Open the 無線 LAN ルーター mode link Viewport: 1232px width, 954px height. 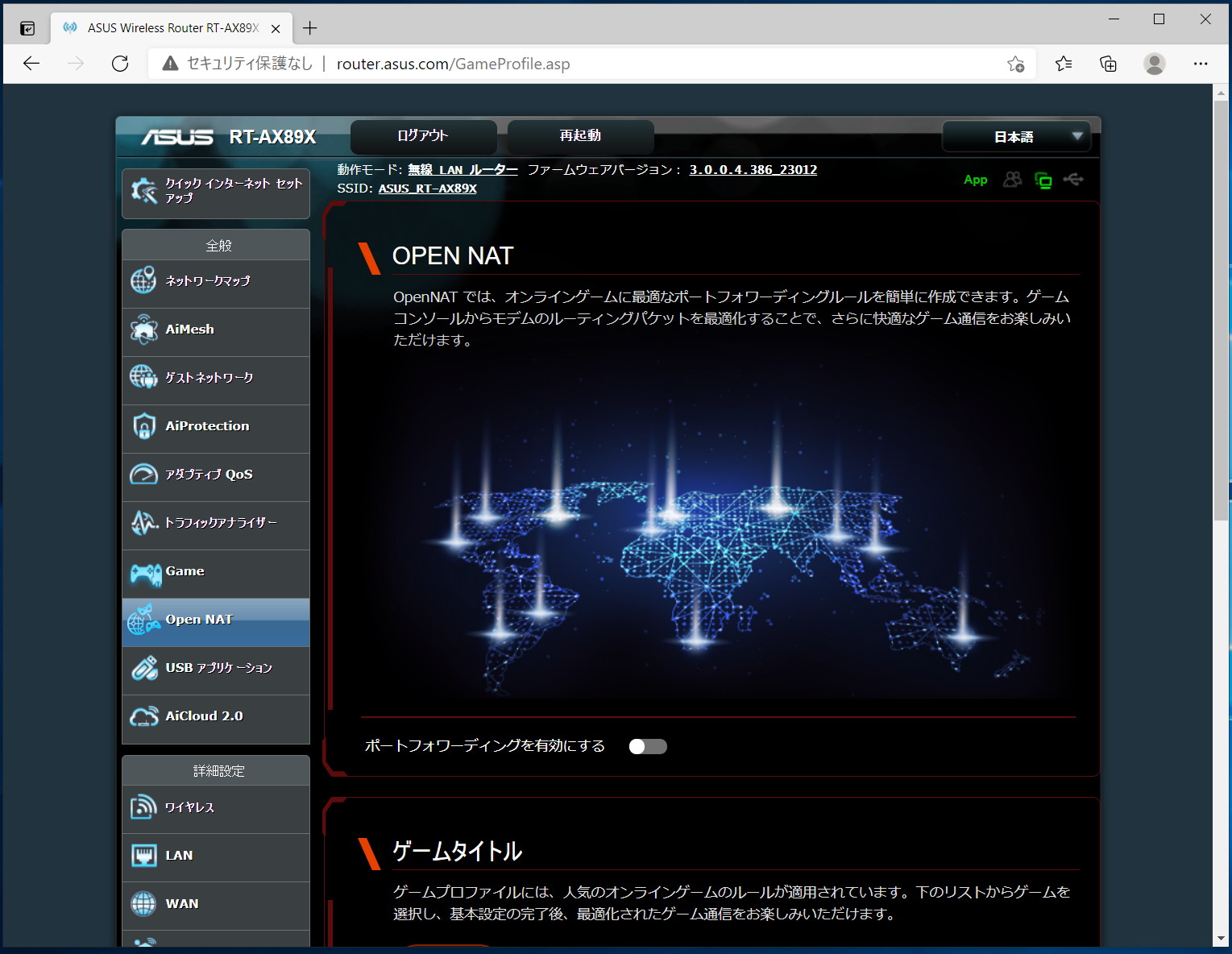click(463, 169)
